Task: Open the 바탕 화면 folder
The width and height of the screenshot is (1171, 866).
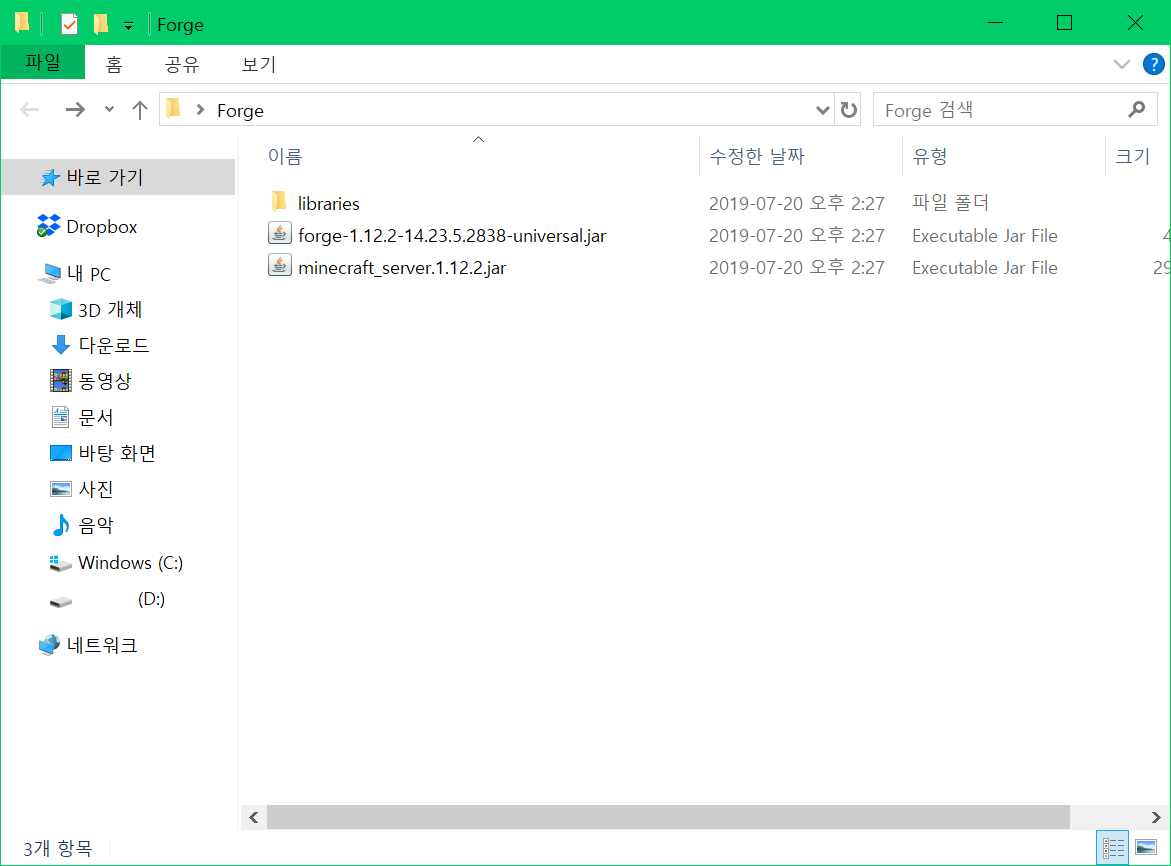Action: (x=117, y=452)
